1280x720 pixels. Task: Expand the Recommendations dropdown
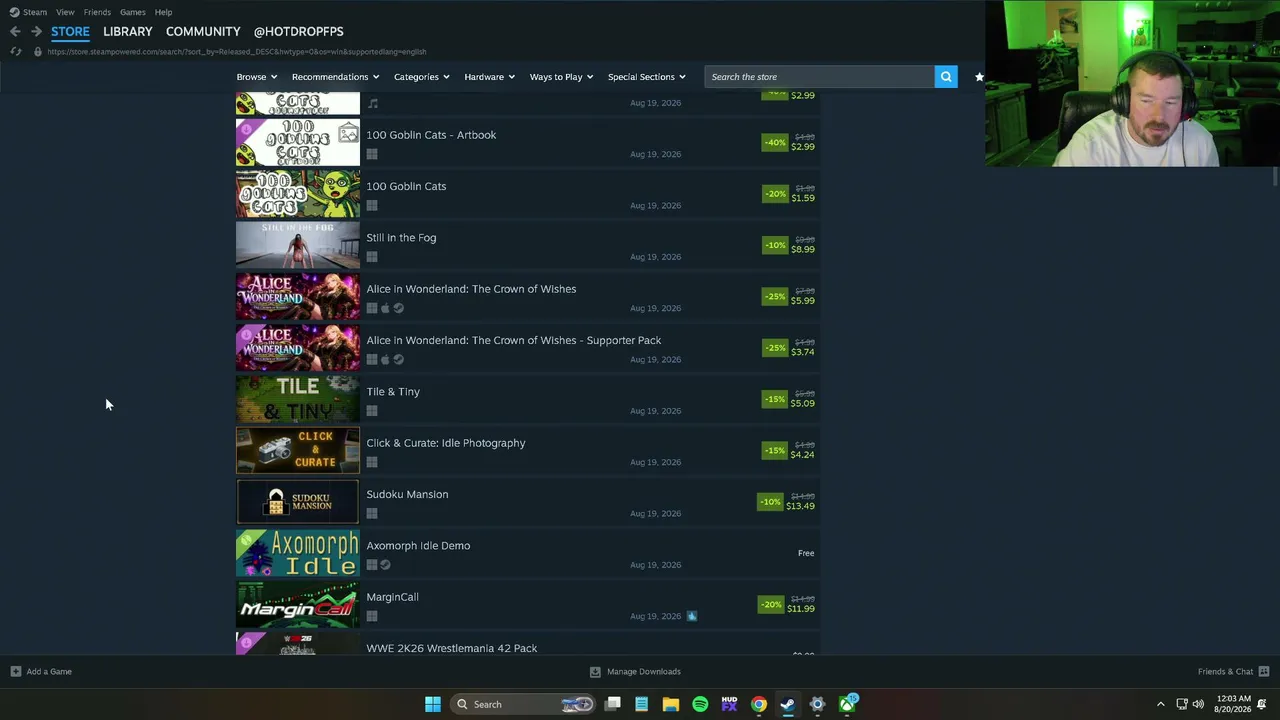[335, 77]
